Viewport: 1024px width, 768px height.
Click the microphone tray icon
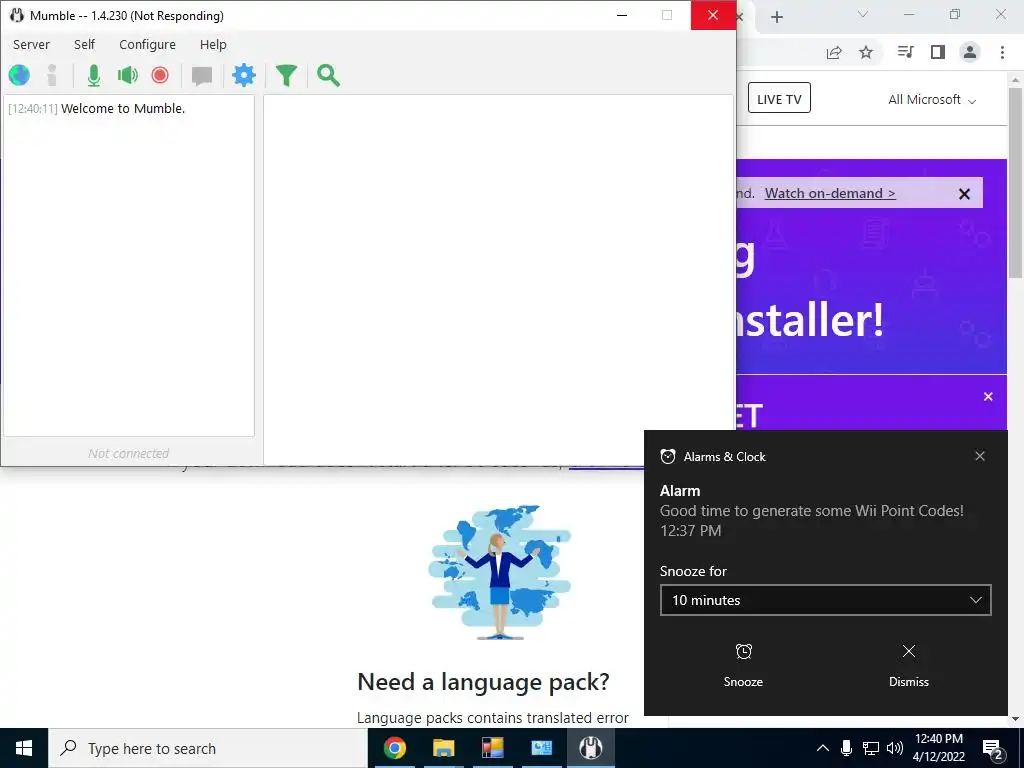tap(846, 748)
